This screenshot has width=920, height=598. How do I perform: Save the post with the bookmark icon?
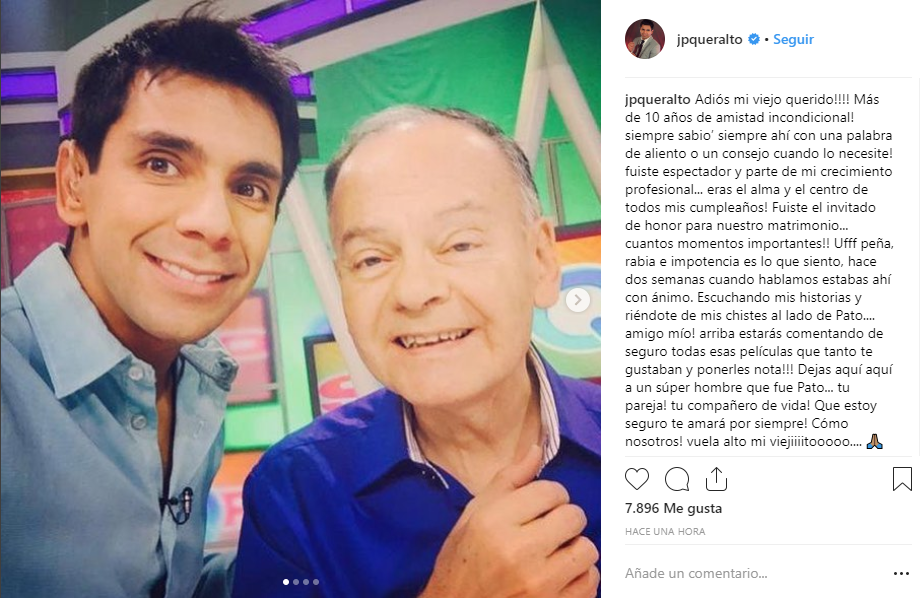[902, 479]
